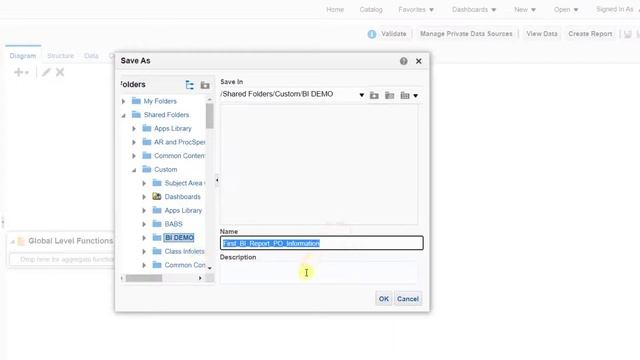Select Apps Library under Custom

(x=183, y=211)
